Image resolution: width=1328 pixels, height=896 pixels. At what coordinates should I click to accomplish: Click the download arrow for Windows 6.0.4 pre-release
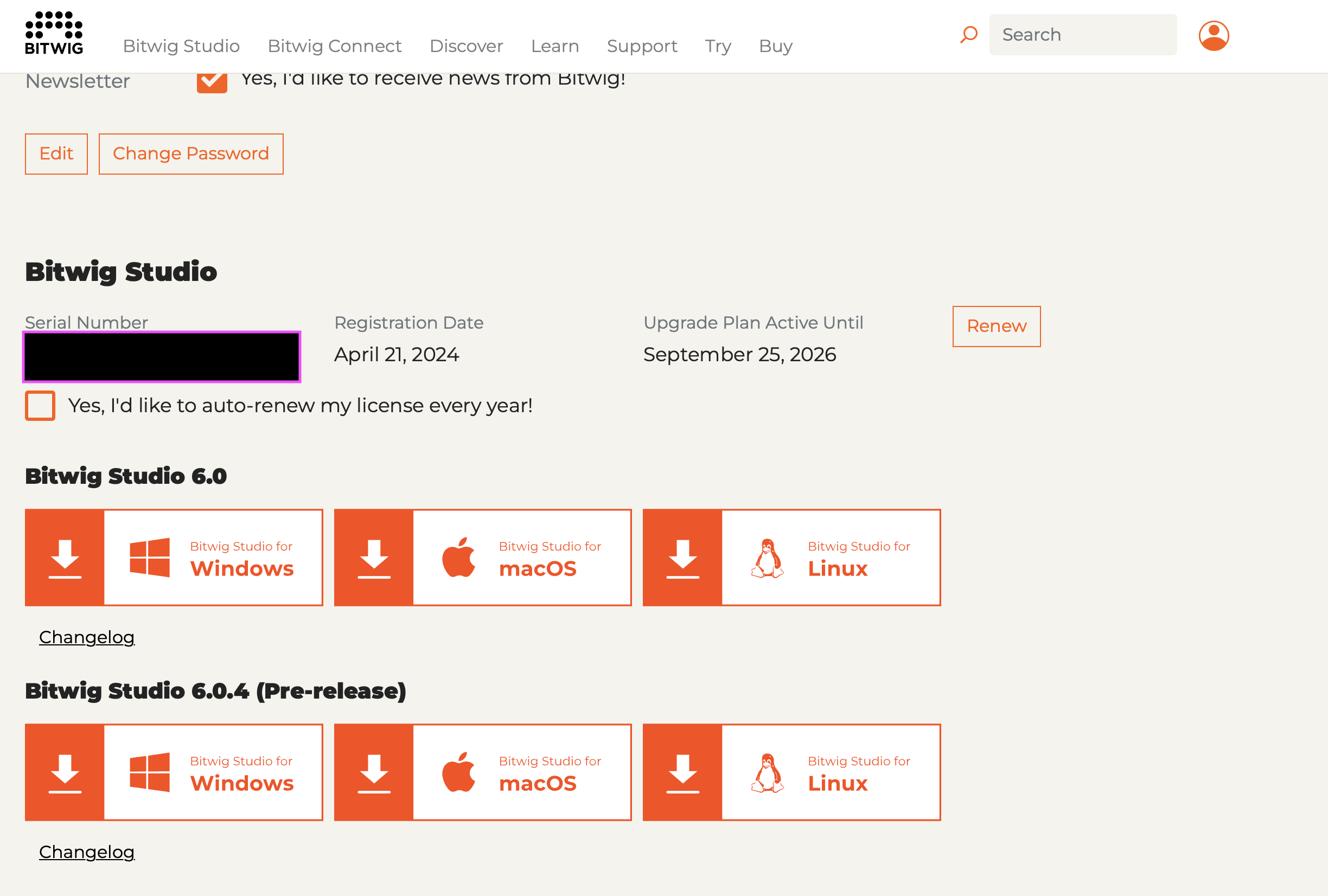[65, 772]
